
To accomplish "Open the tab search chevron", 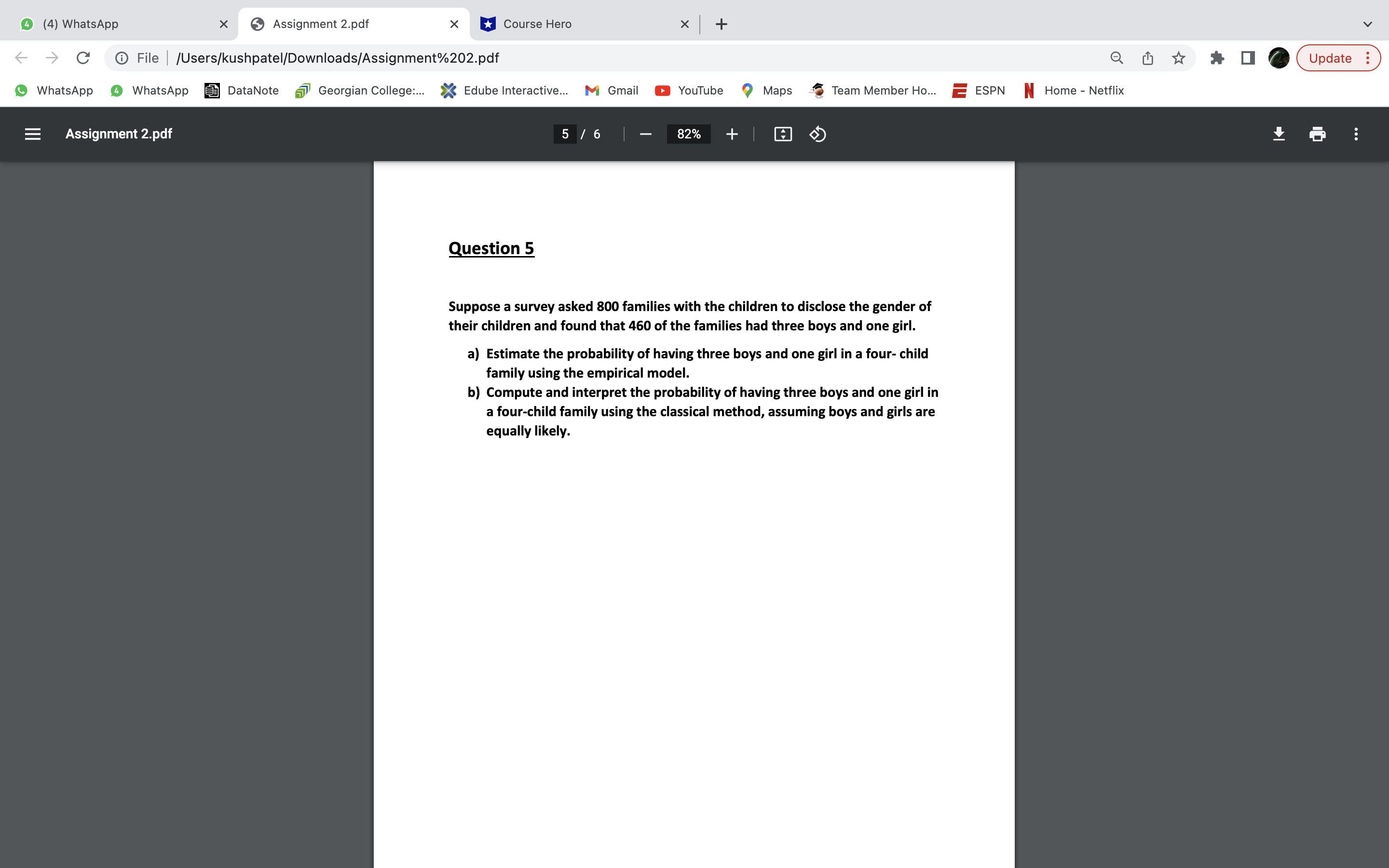I will [1368, 24].
